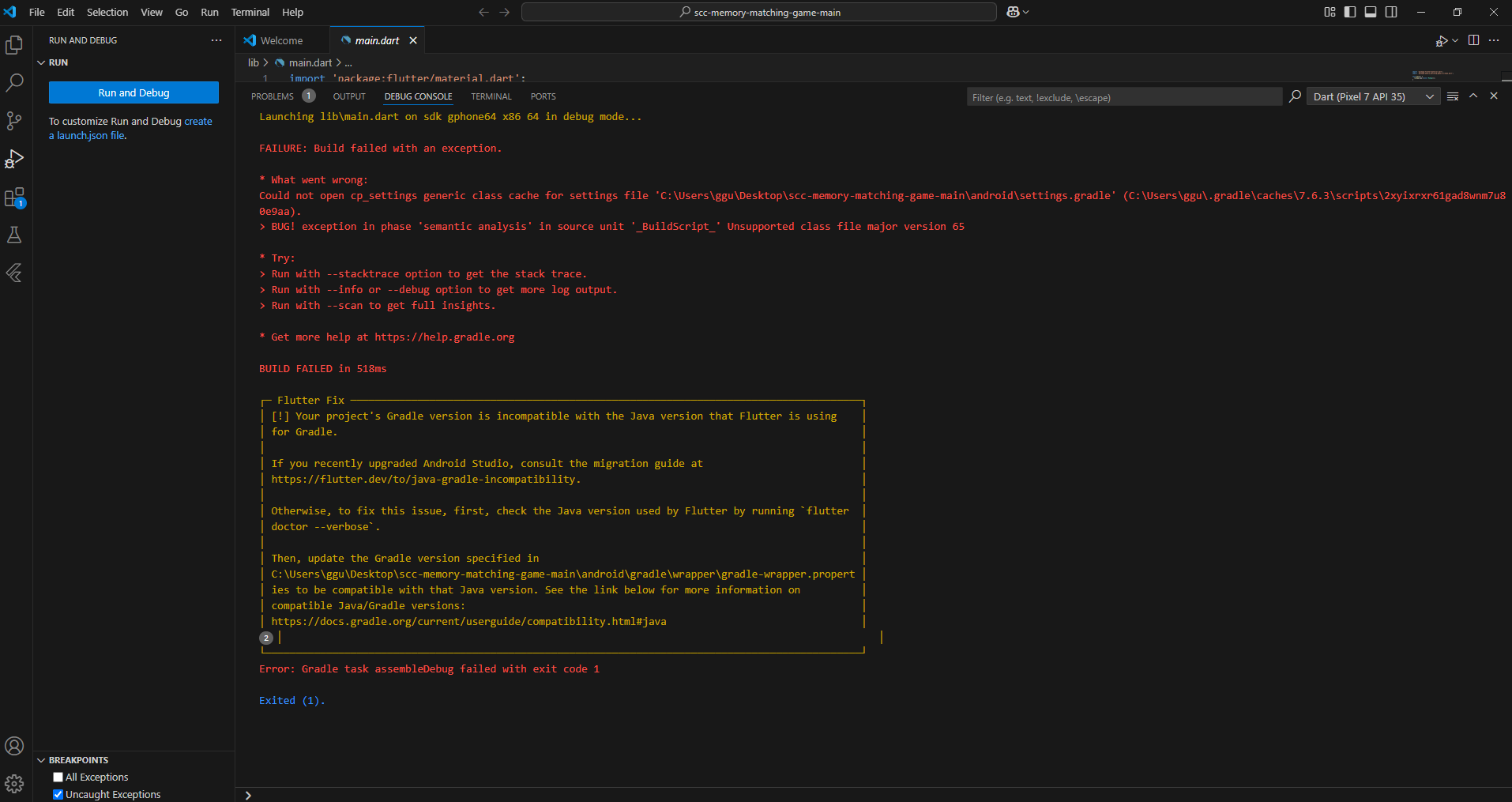This screenshot has height=802, width=1512.
Task: Open the File menu
Action: coord(37,12)
